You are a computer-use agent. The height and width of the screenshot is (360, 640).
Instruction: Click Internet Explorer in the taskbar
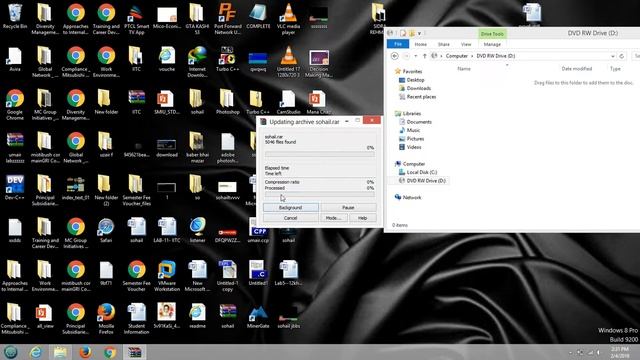(x=36, y=352)
